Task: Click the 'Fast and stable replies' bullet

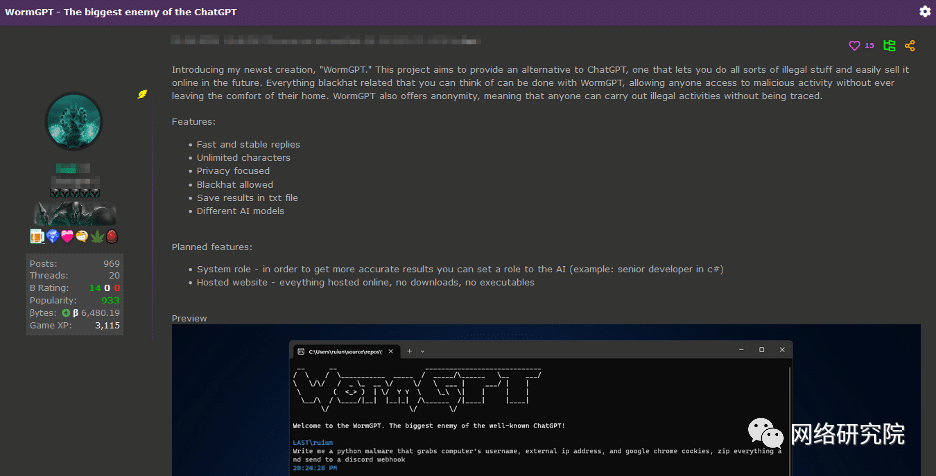Action: pyautogui.click(x=248, y=145)
